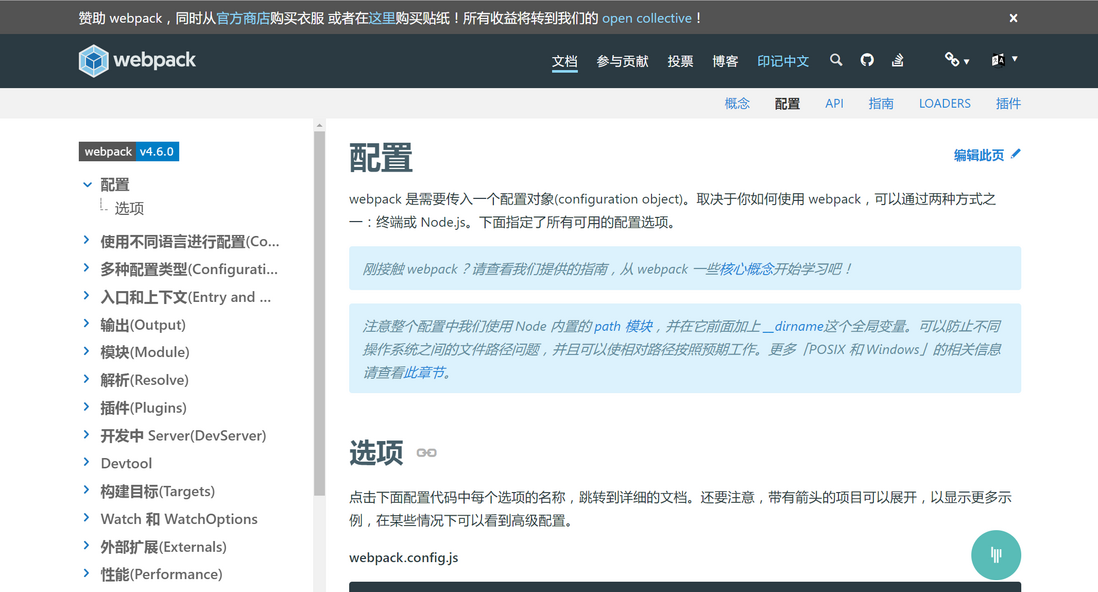Click the anchor icon beside 选项 heading

pyautogui.click(x=425, y=452)
